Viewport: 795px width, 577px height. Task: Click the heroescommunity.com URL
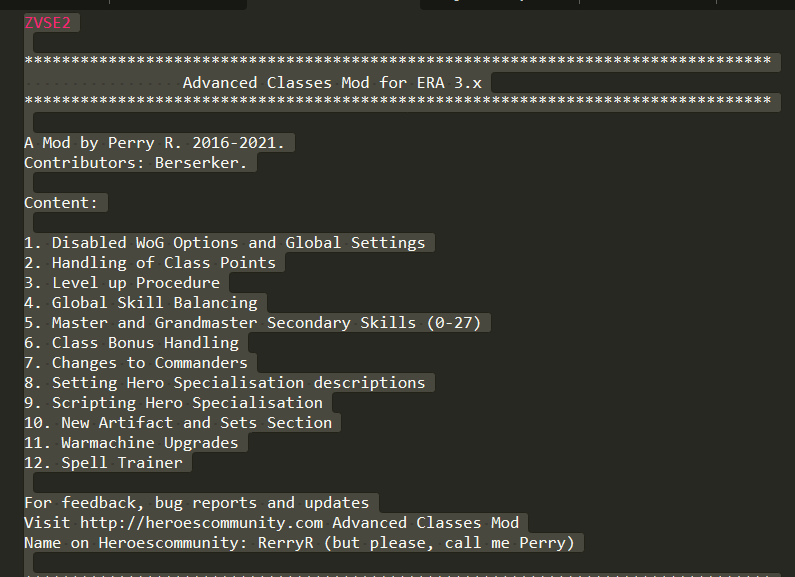(x=201, y=523)
